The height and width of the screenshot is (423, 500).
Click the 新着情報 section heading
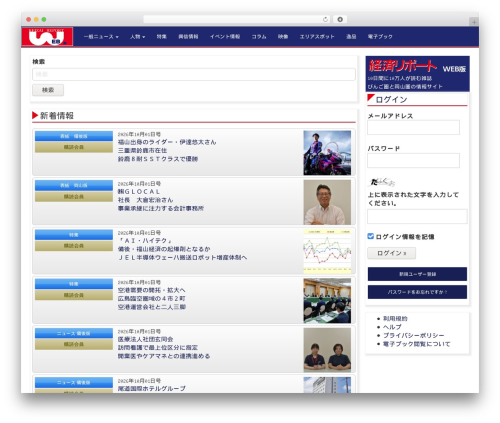pyautogui.click(x=57, y=116)
